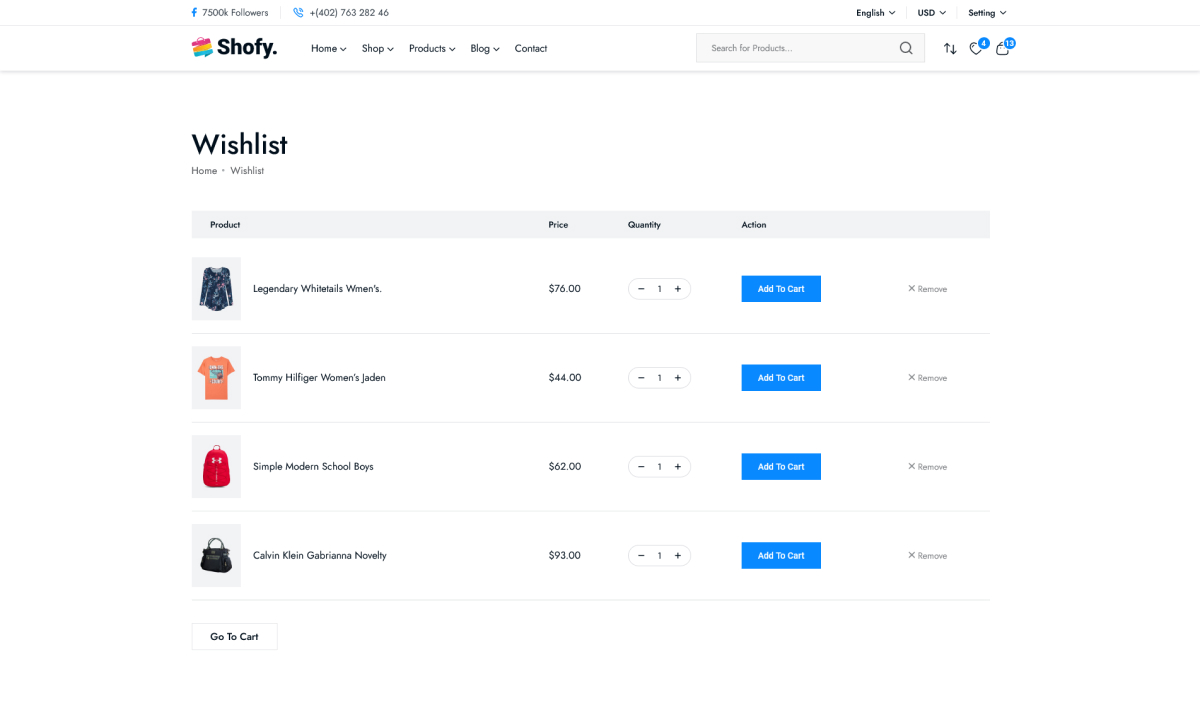
Task: Open the USD currency dropdown
Action: click(x=931, y=13)
